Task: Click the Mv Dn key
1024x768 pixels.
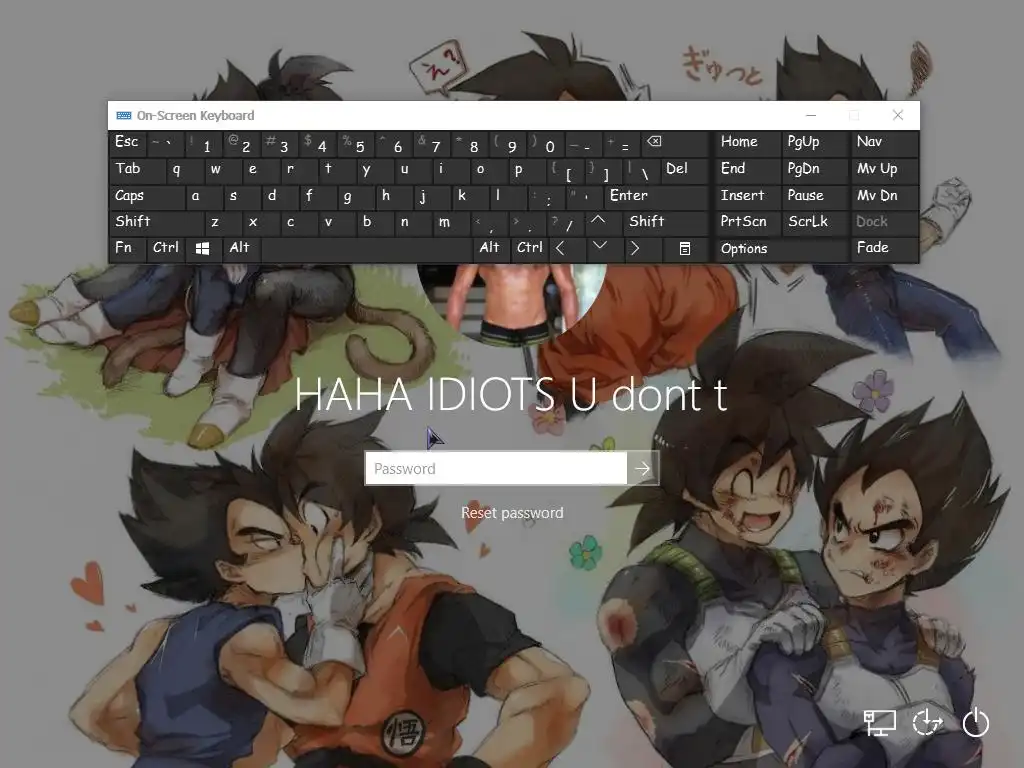Action: [884, 196]
